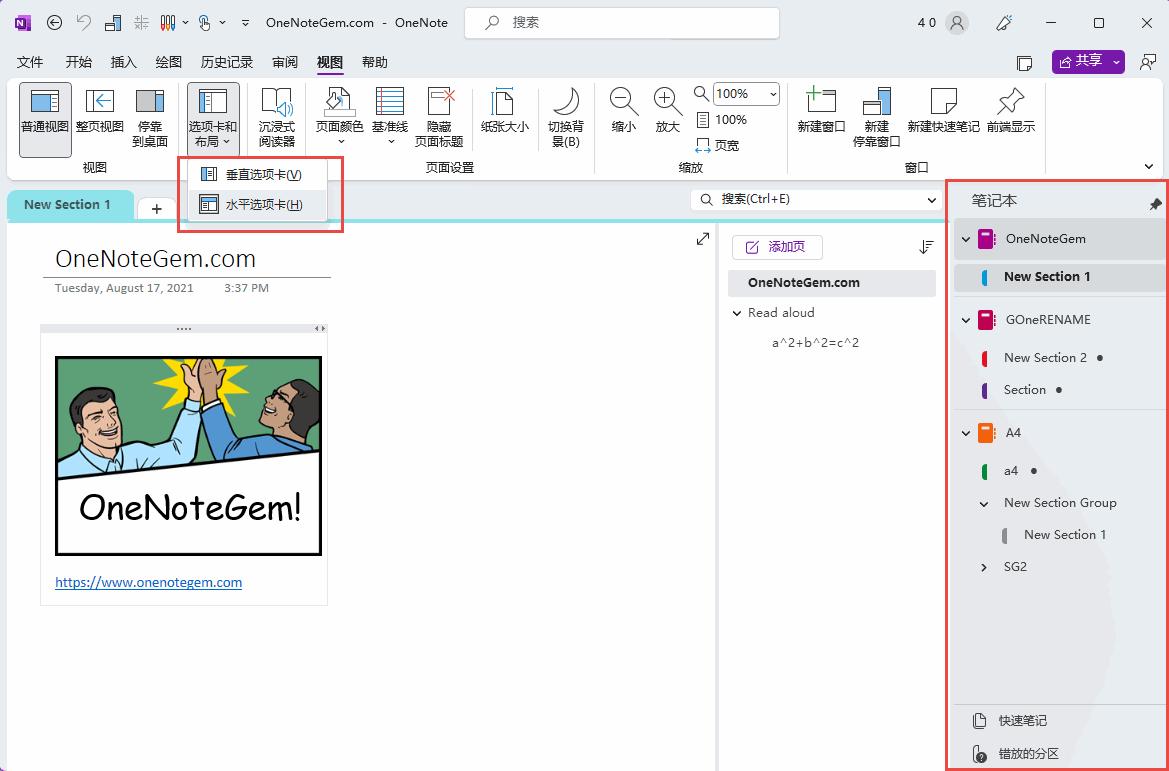Select page a^2+b^2=c^2
The width and height of the screenshot is (1169, 771).
(x=815, y=343)
